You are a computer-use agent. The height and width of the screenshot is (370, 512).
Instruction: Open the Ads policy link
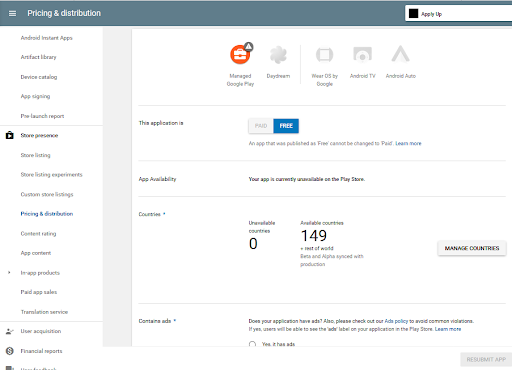click(396, 321)
